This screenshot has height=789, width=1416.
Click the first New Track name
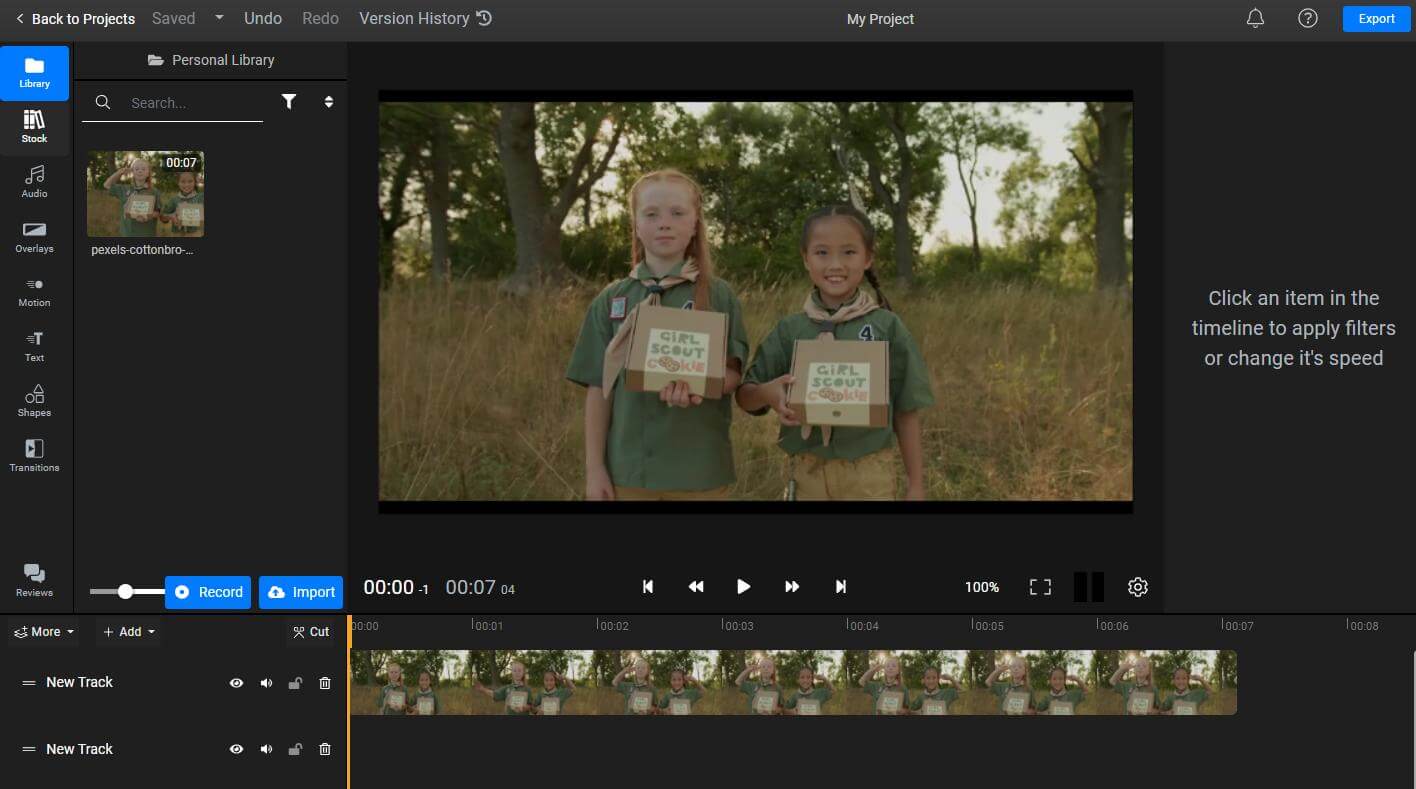point(79,682)
